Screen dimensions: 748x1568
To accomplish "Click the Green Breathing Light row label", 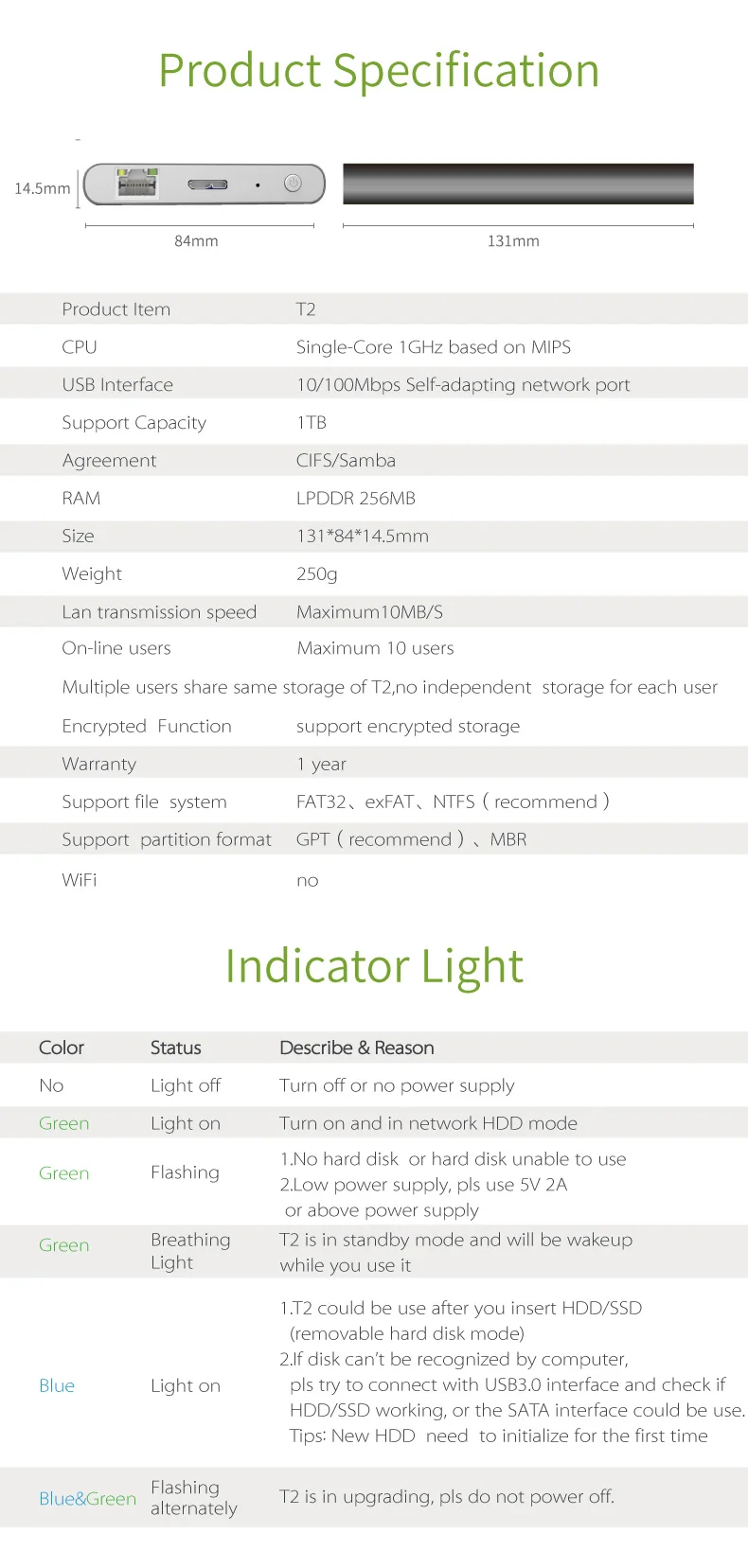I will [x=64, y=1245].
